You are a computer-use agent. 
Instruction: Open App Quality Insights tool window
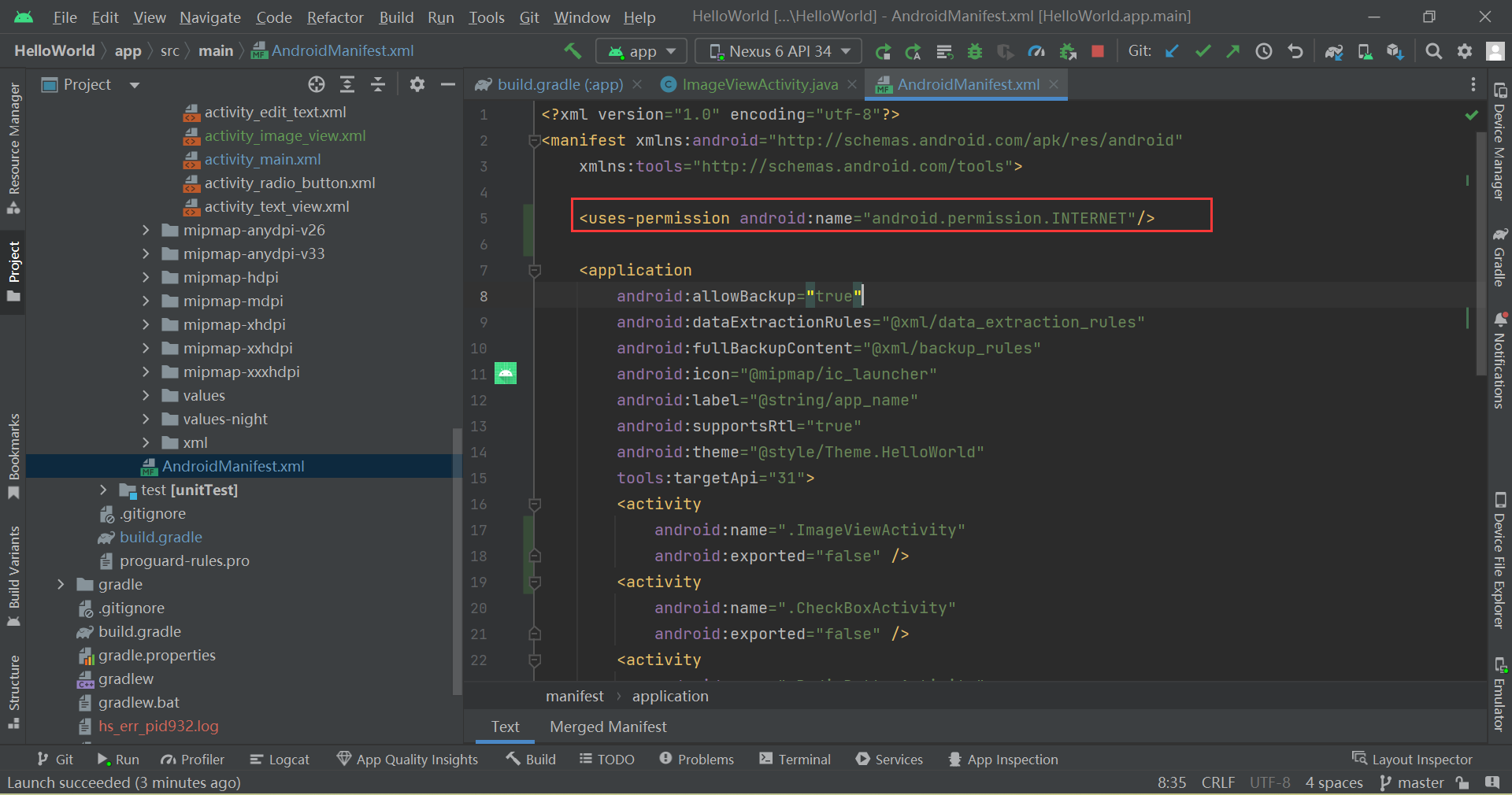click(x=407, y=760)
